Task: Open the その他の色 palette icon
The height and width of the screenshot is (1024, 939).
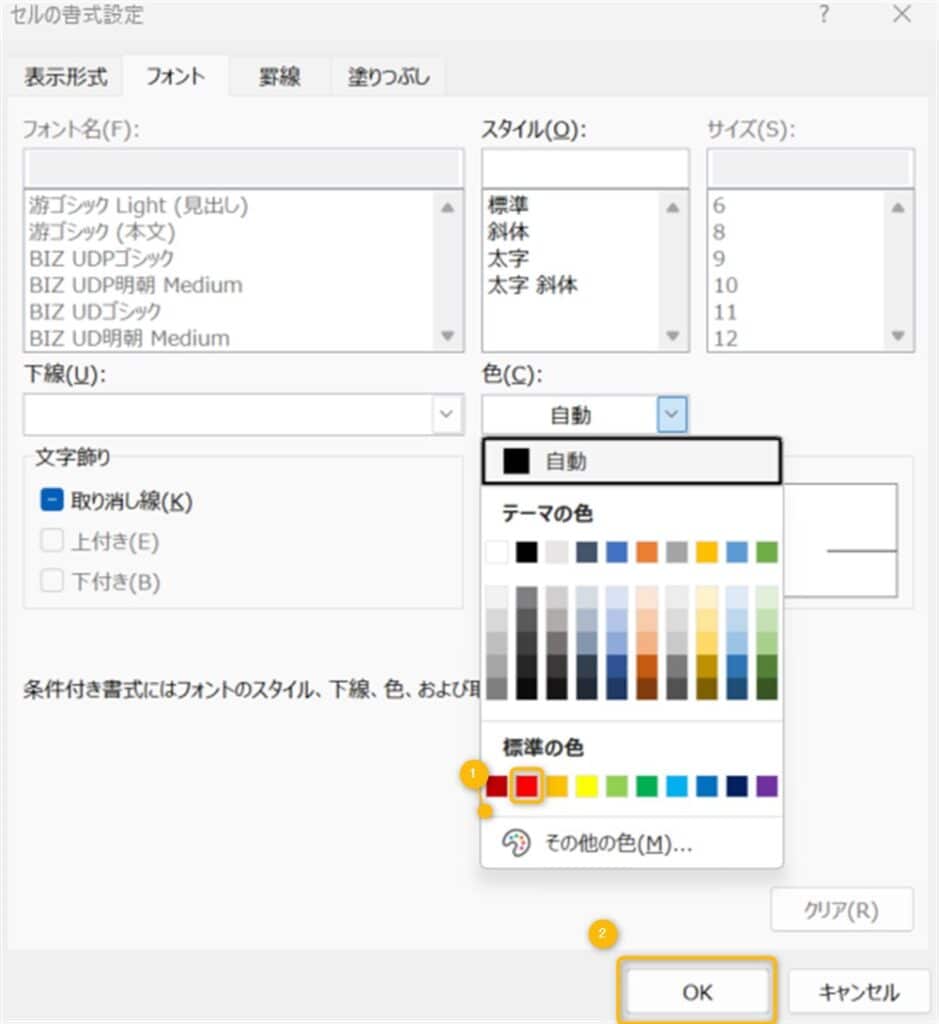Action: coord(515,842)
